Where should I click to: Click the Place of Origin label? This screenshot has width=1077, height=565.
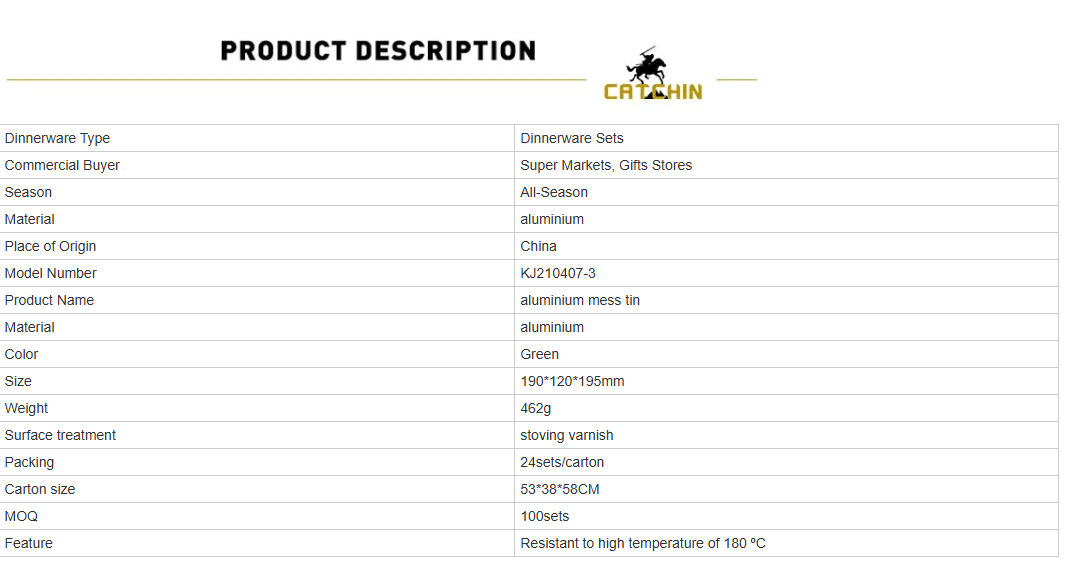coord(50,246)
